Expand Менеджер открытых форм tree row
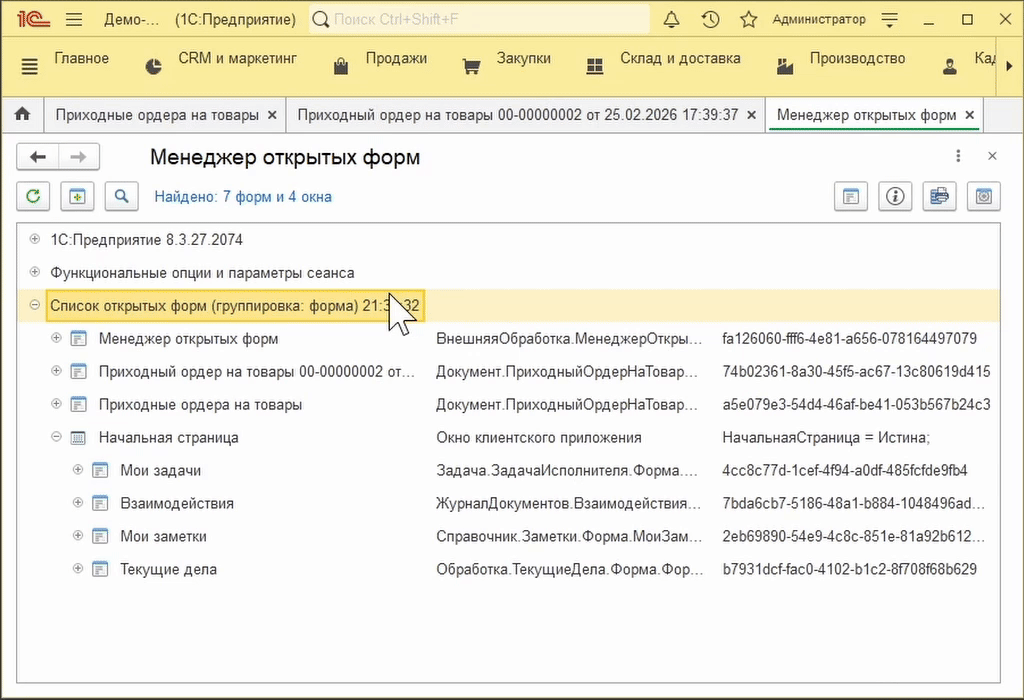The height and width of the screenshot is (700, 1024). tap(56, 338)
